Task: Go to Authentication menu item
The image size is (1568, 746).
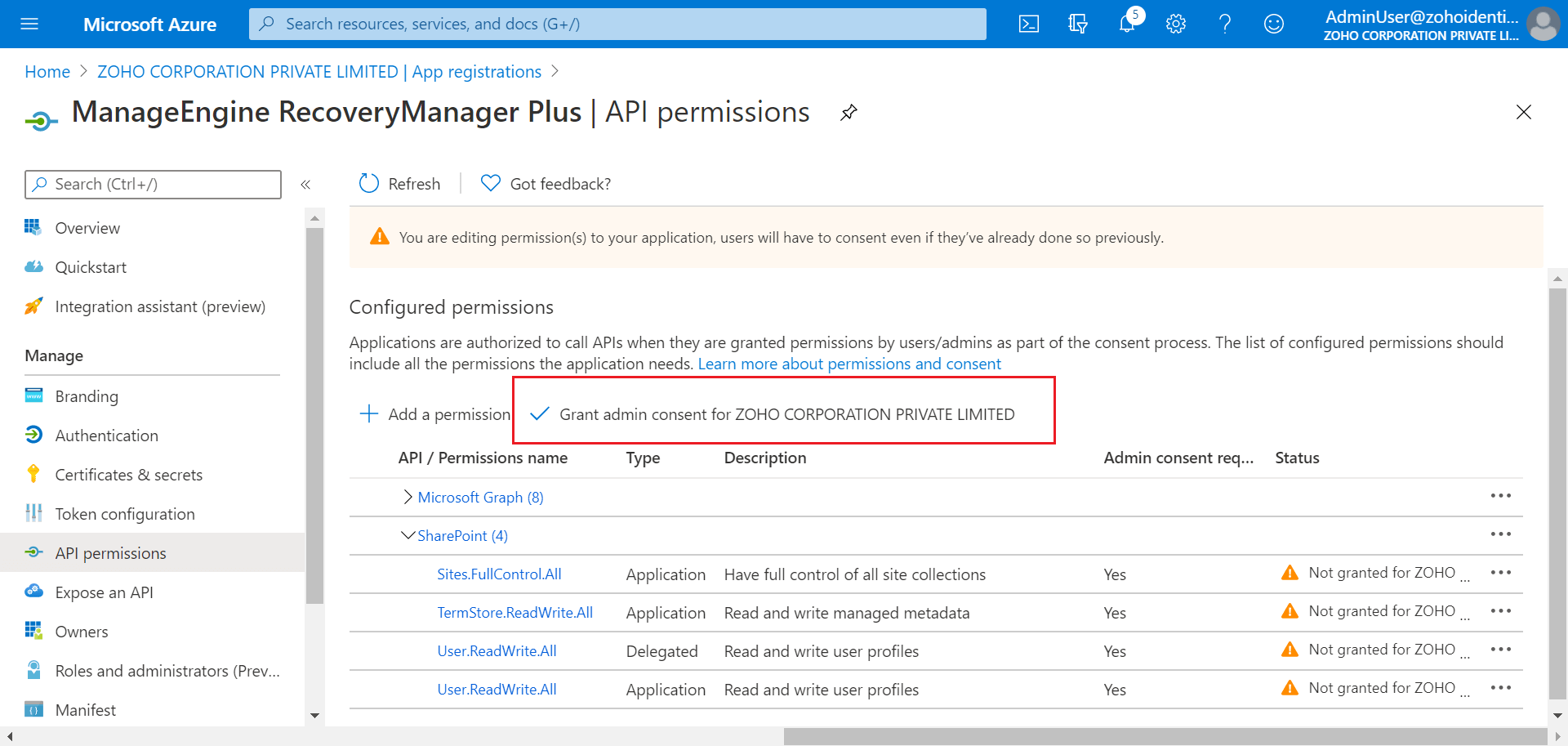Action: coord(106,436)
